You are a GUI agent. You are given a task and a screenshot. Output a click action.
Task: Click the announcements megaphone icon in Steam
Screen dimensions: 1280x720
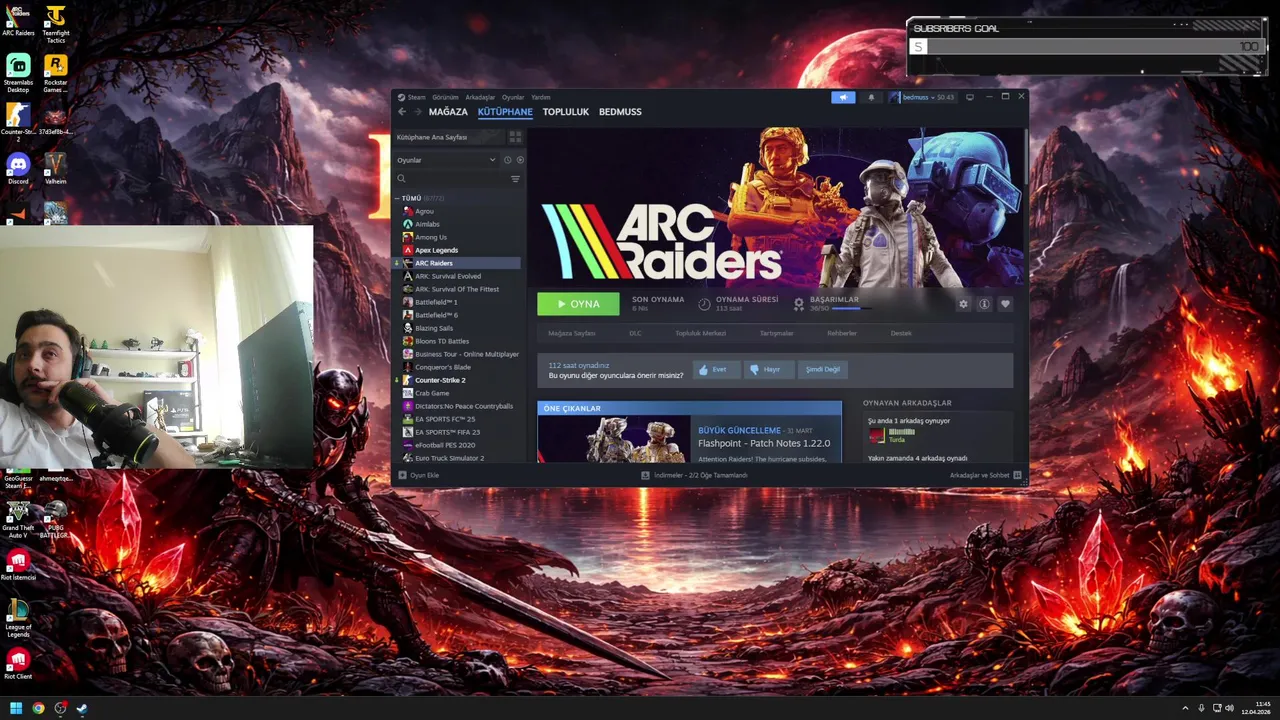tap(843, 97)
